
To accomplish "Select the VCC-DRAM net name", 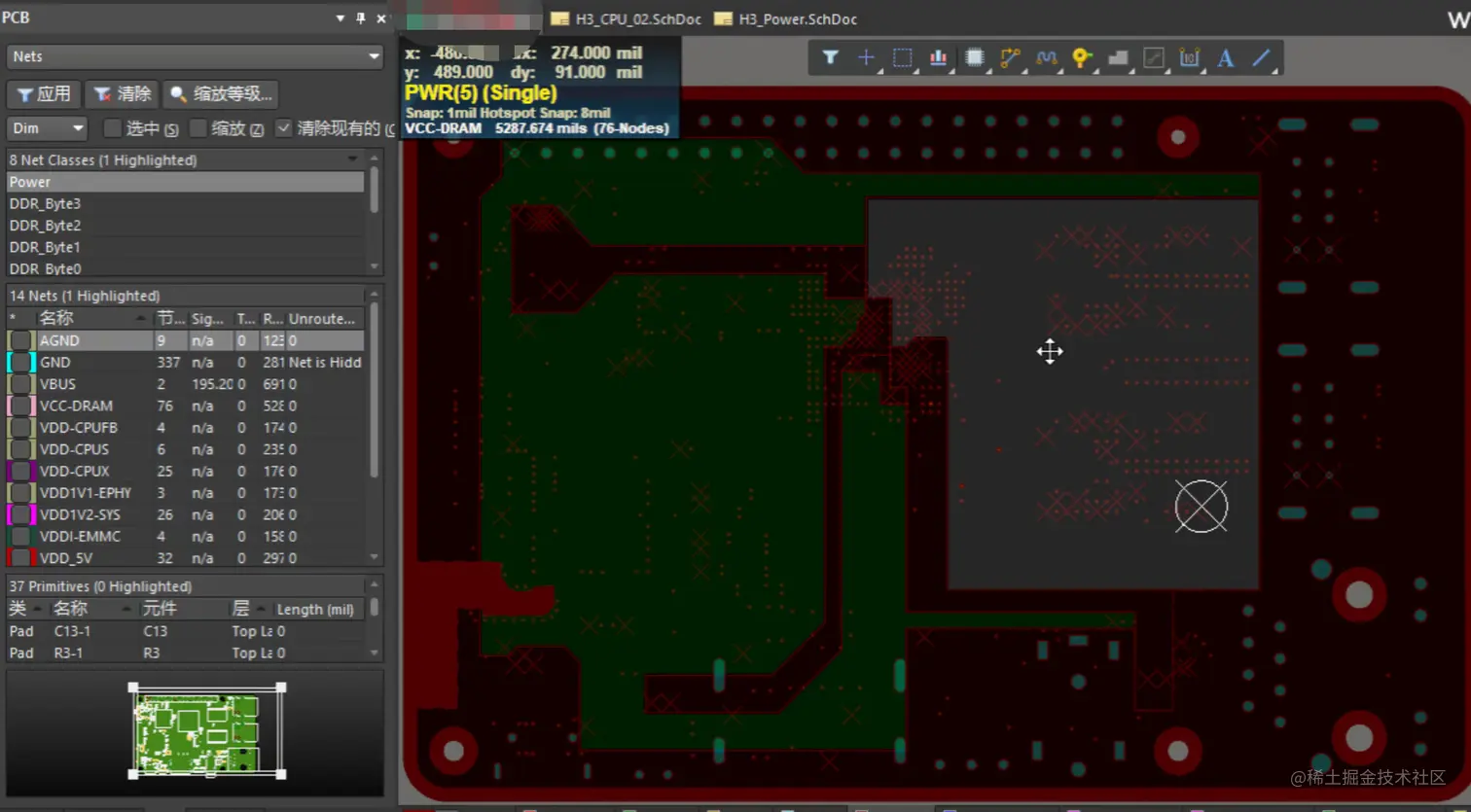I will [76, 406].
